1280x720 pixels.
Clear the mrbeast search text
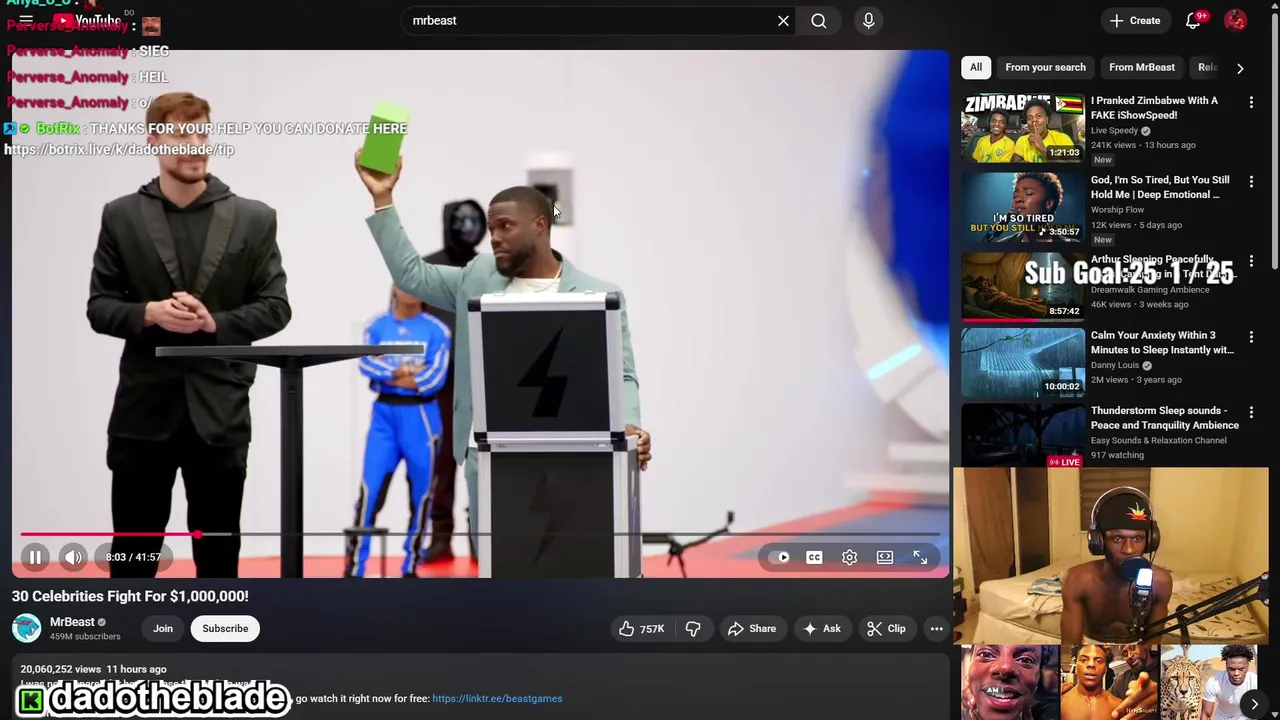click(783, 20)
